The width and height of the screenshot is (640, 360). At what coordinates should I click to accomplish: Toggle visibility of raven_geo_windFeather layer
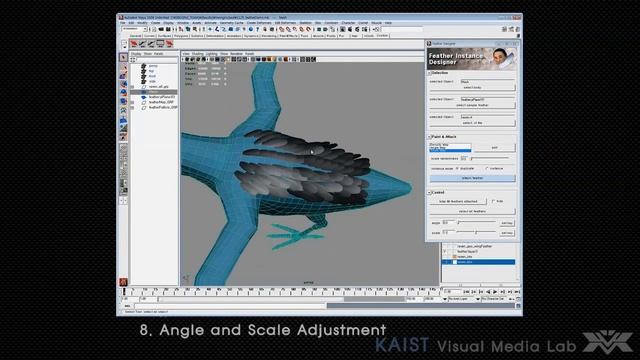click(445, 247)
